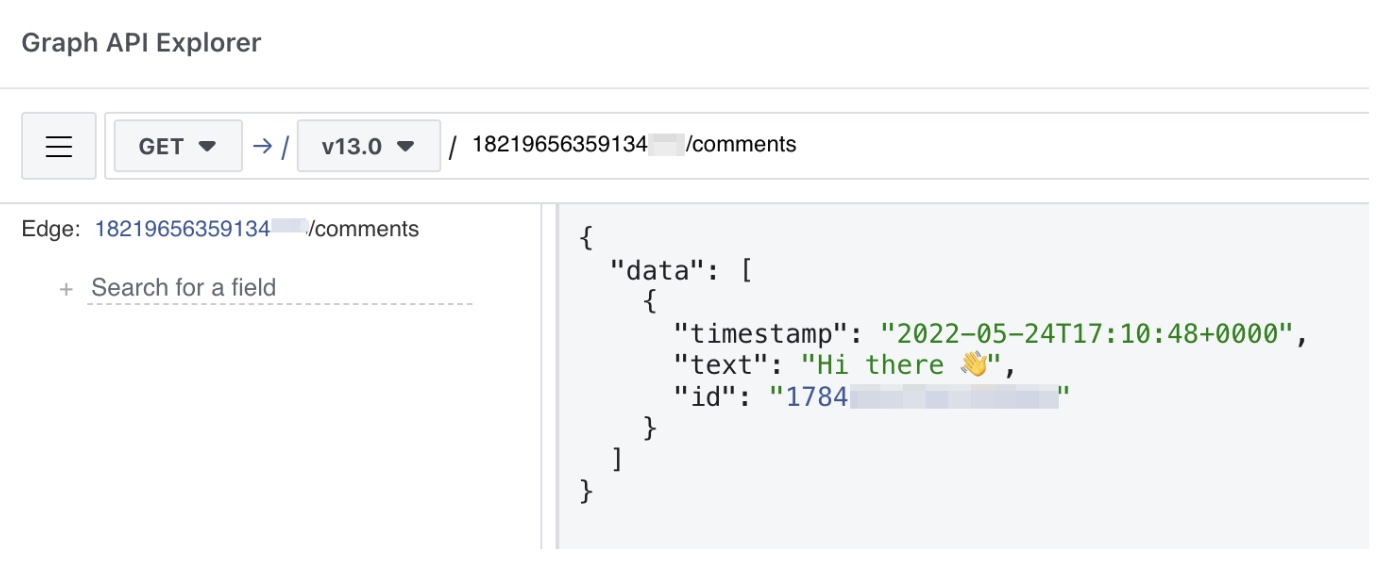Open the GET method dropdown
Viewport: 1384px width, 572px height.
178,146
